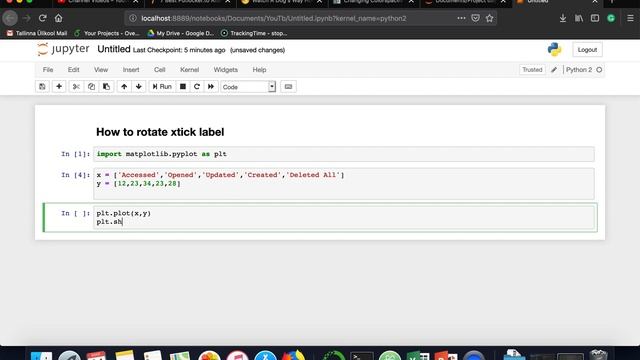This screenshot has height=360, width=640.
Task: Open the browser library icon
Action: point(579,18)
